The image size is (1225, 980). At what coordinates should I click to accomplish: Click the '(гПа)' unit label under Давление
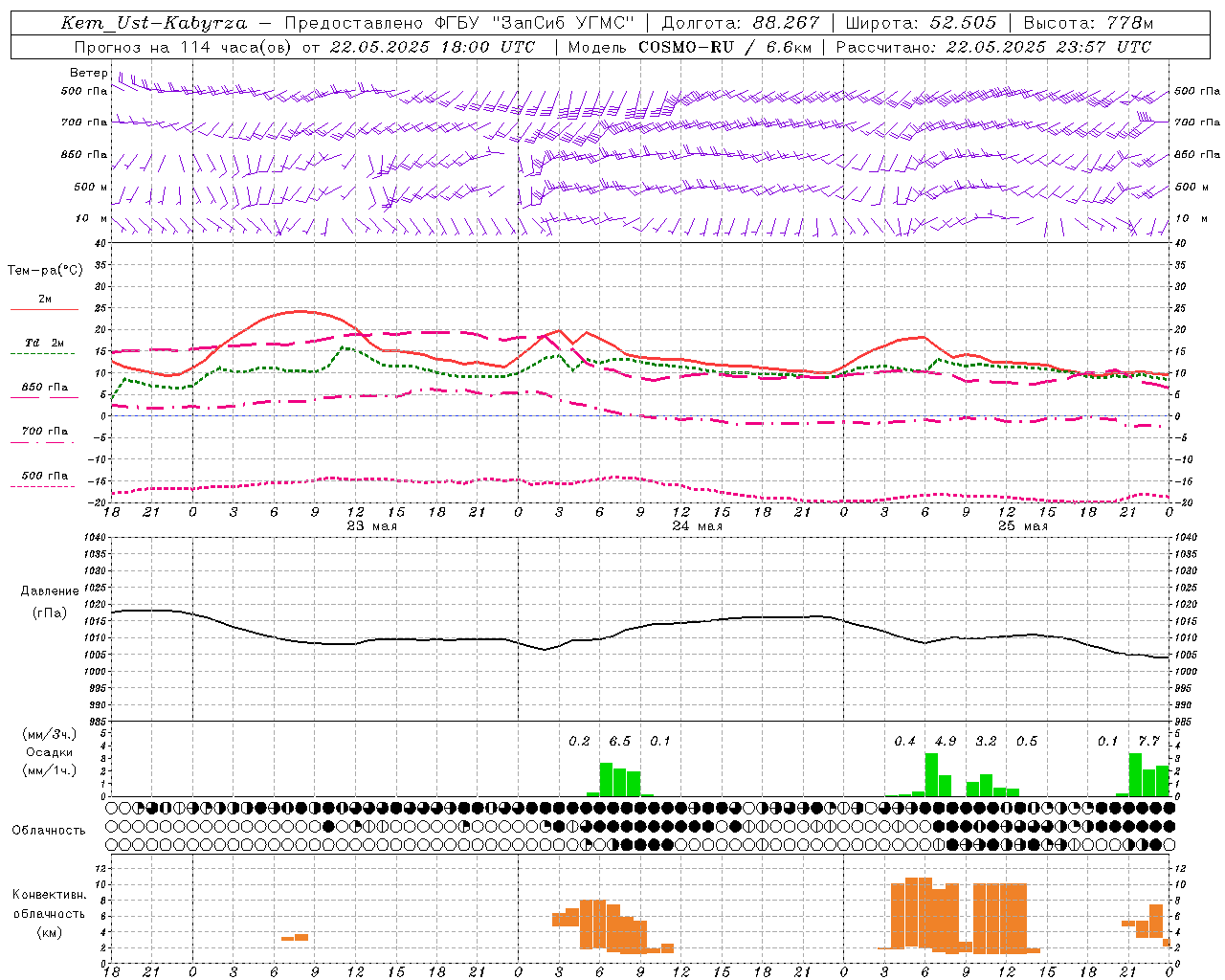tap(50, 613)
